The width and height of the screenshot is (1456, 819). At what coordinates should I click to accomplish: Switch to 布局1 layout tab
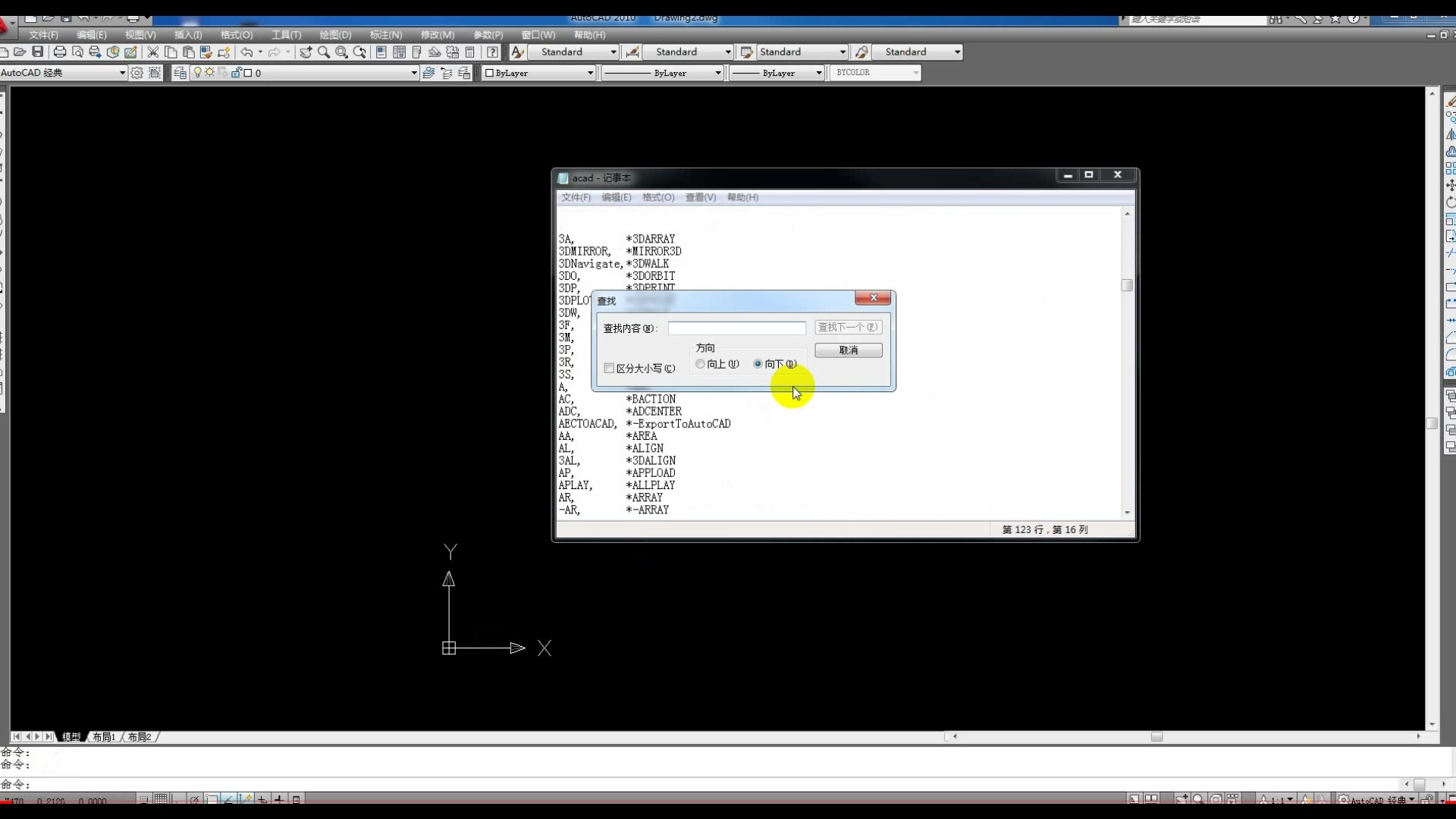click(104, 737)
